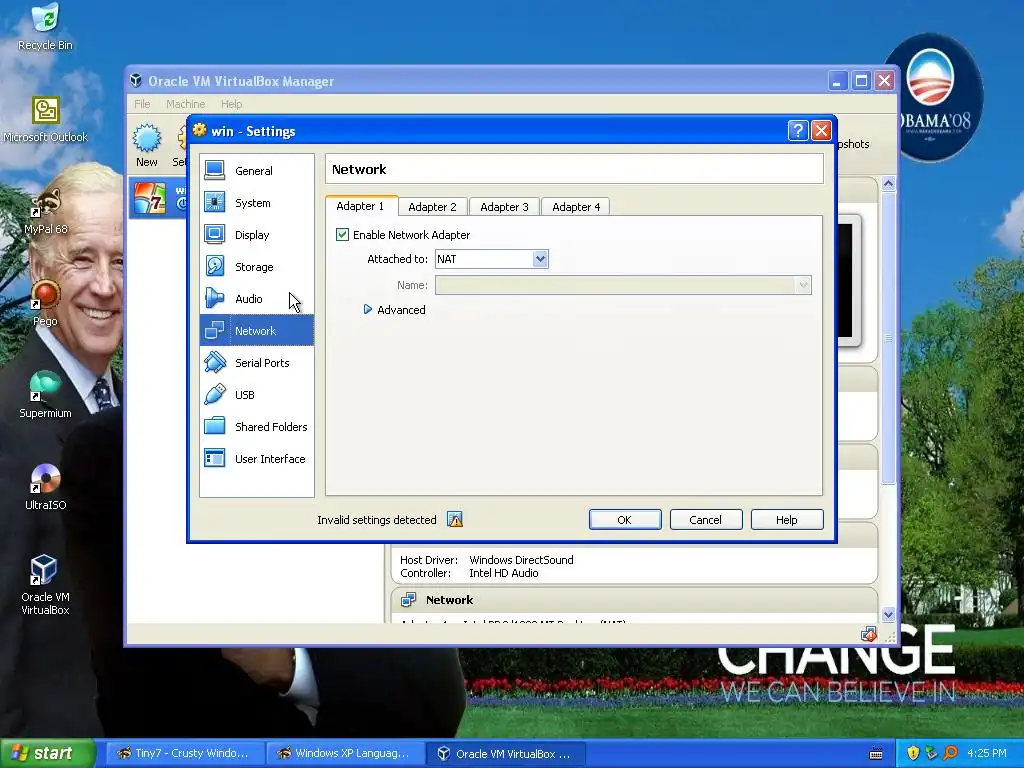Confirm settings with the OK button

coord(625,520)
